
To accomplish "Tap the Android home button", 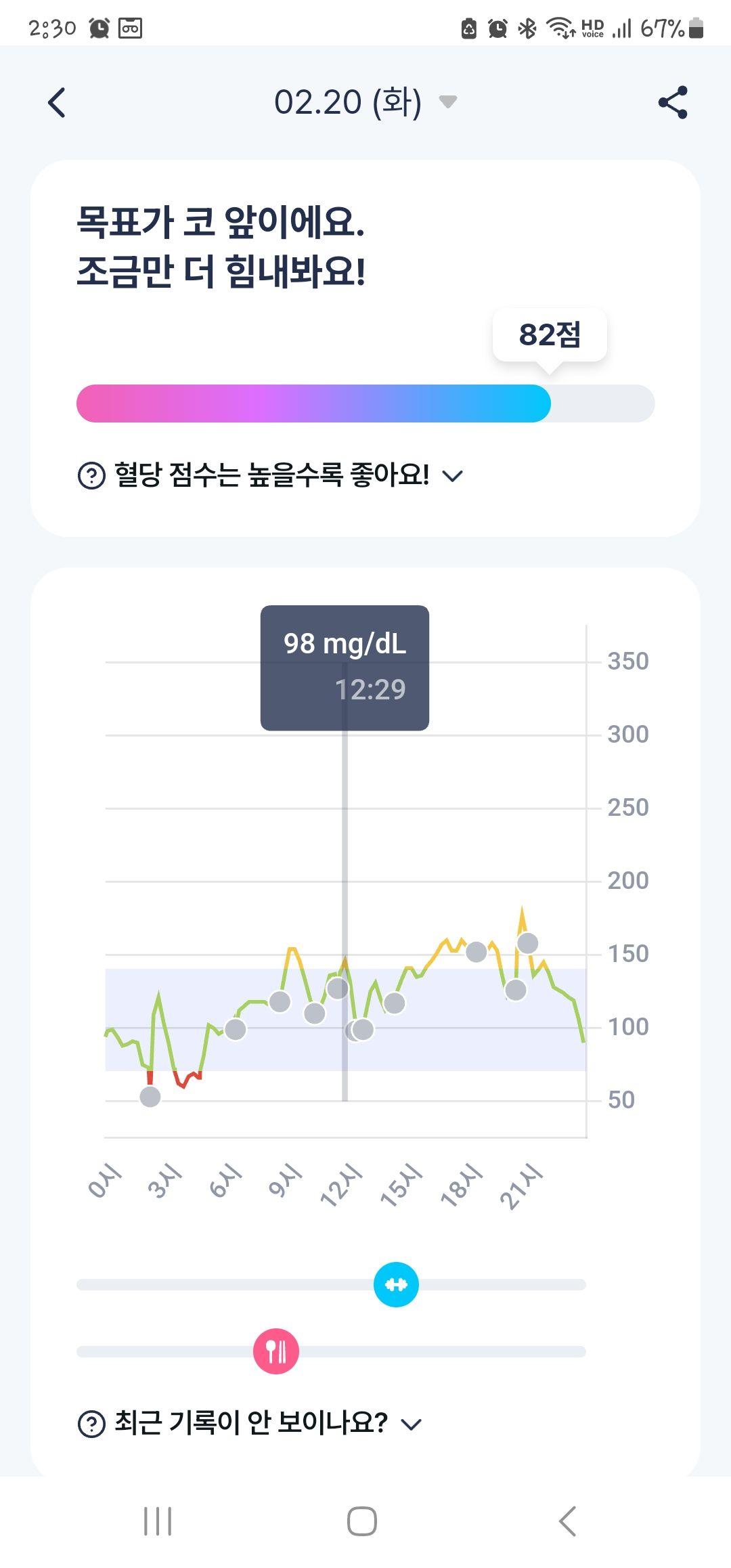I will pyautogui.click(x=362, y=1521).
